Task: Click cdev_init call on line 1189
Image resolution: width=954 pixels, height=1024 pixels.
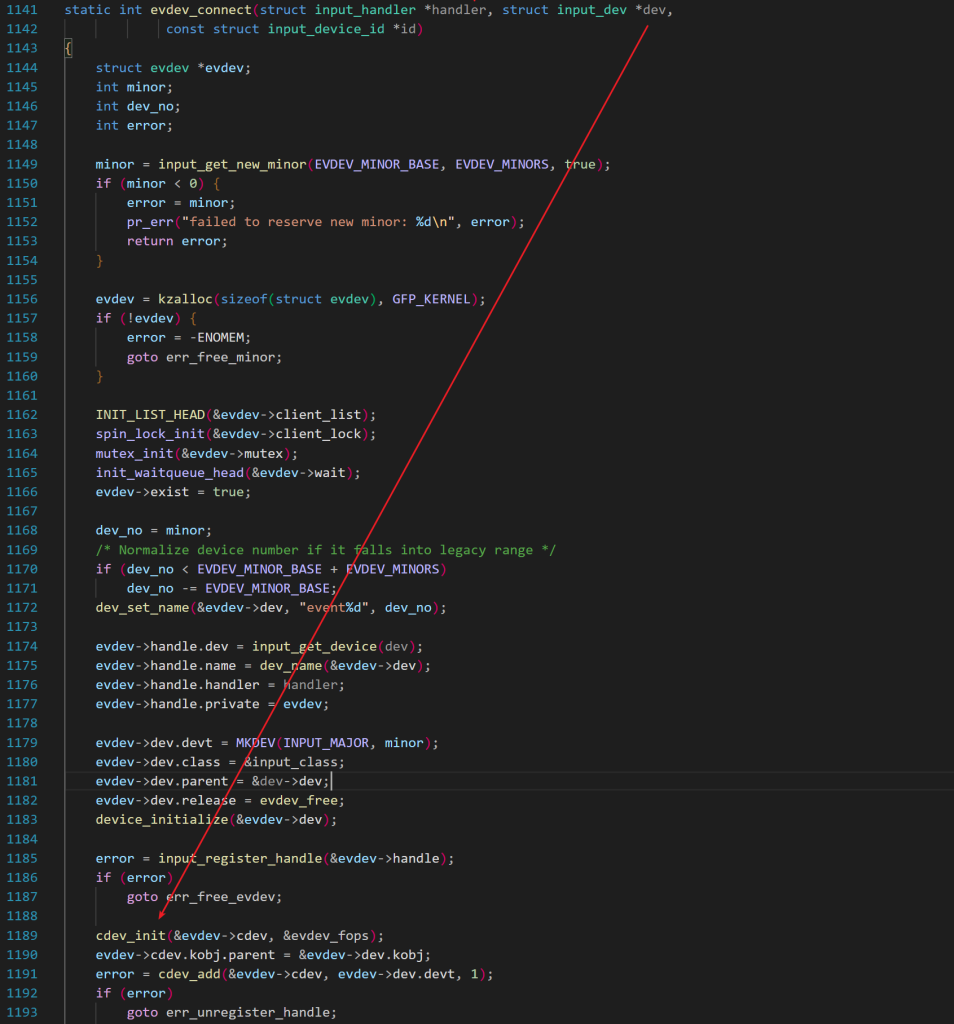Action: point(131,936)
